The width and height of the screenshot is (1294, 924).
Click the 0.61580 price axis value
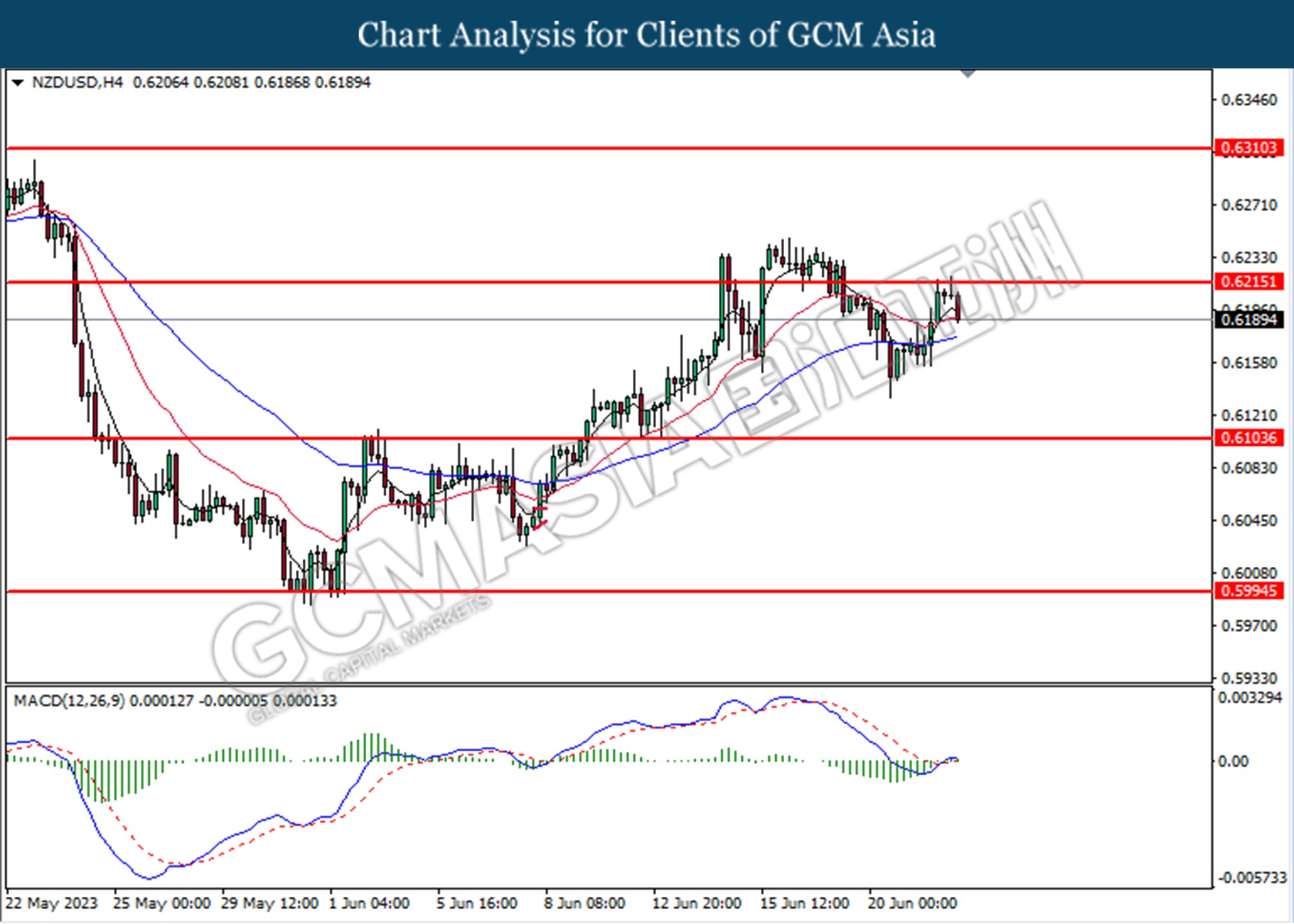click(1249, 363)
